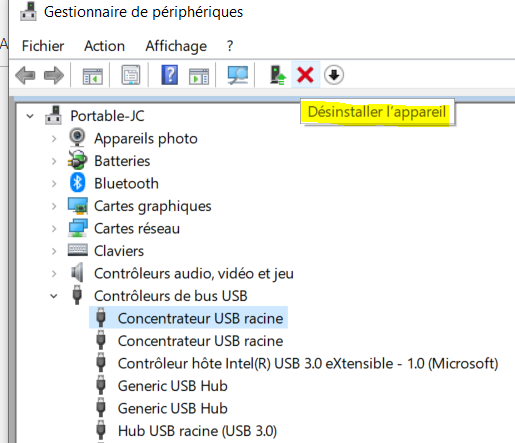This screenshot has height=443, width=515.
Task: Select the highlighted Concentrateur USB racine
Action: pos(200,318)
